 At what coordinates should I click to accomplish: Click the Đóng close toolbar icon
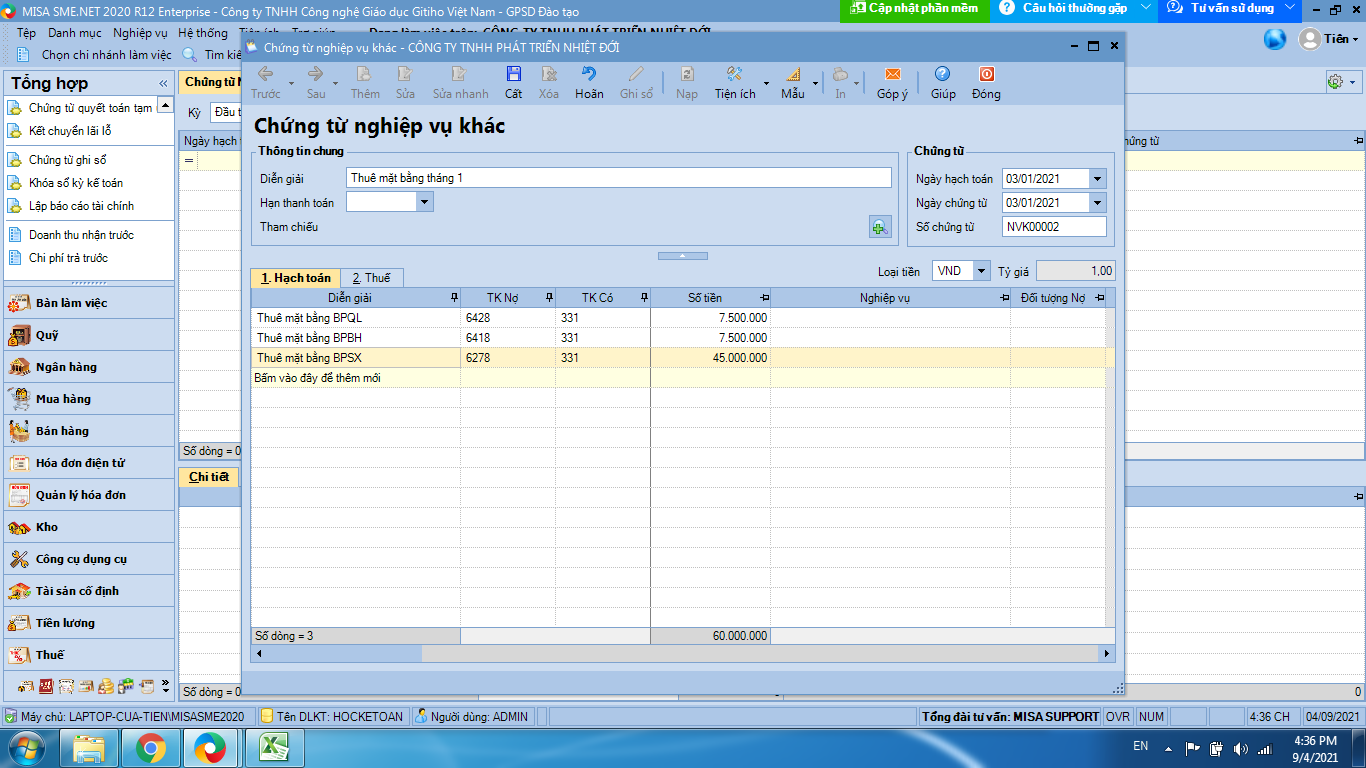[986, 74]
